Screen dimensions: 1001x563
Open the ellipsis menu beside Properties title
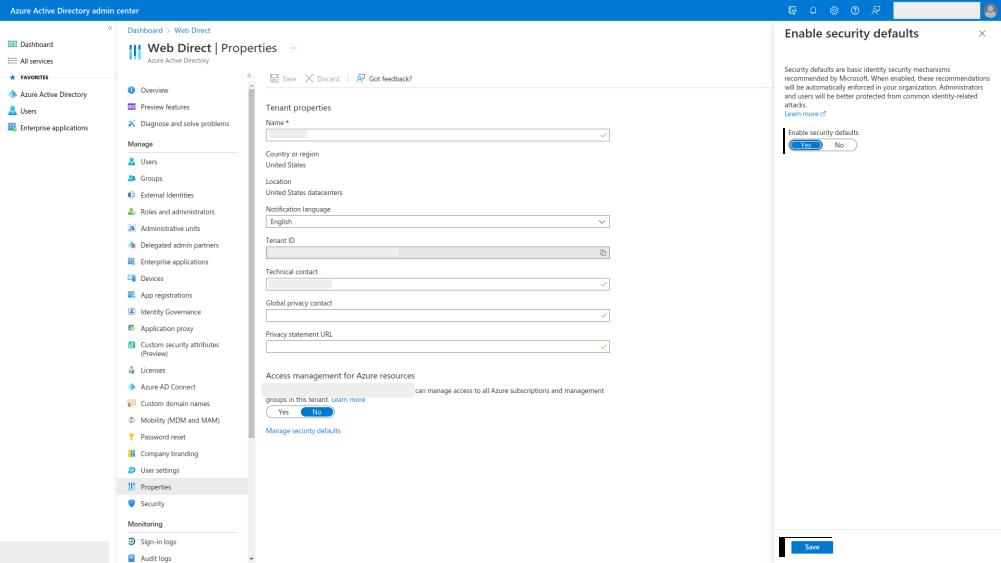[293, 48]
